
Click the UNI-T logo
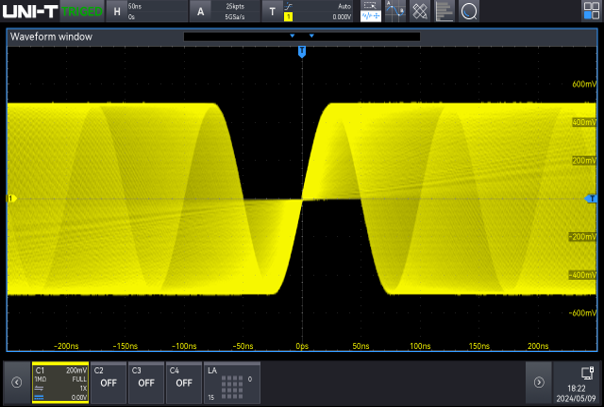pyautogui.click(x=29, y=12)
